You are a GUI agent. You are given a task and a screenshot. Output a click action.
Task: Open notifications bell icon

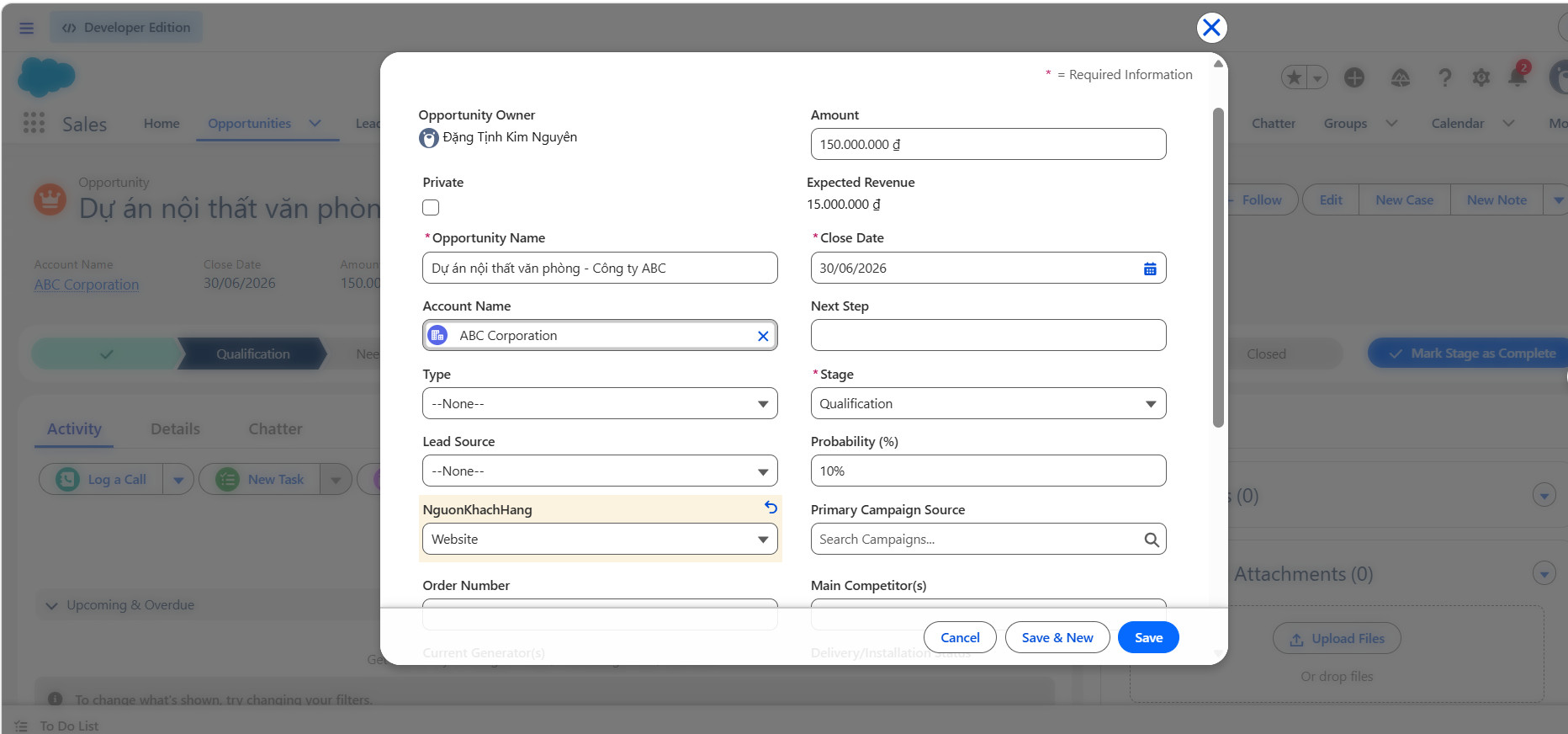pos(1518,77)
